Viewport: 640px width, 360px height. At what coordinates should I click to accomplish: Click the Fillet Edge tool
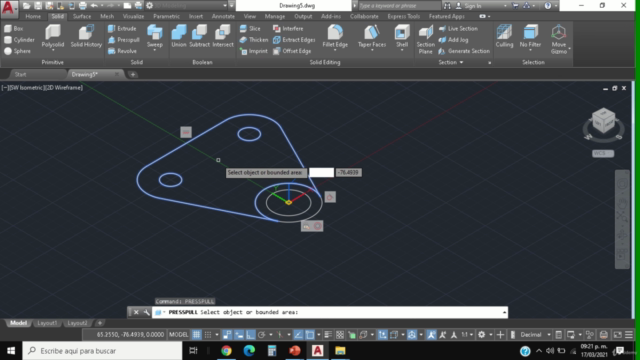pos(335,38)
